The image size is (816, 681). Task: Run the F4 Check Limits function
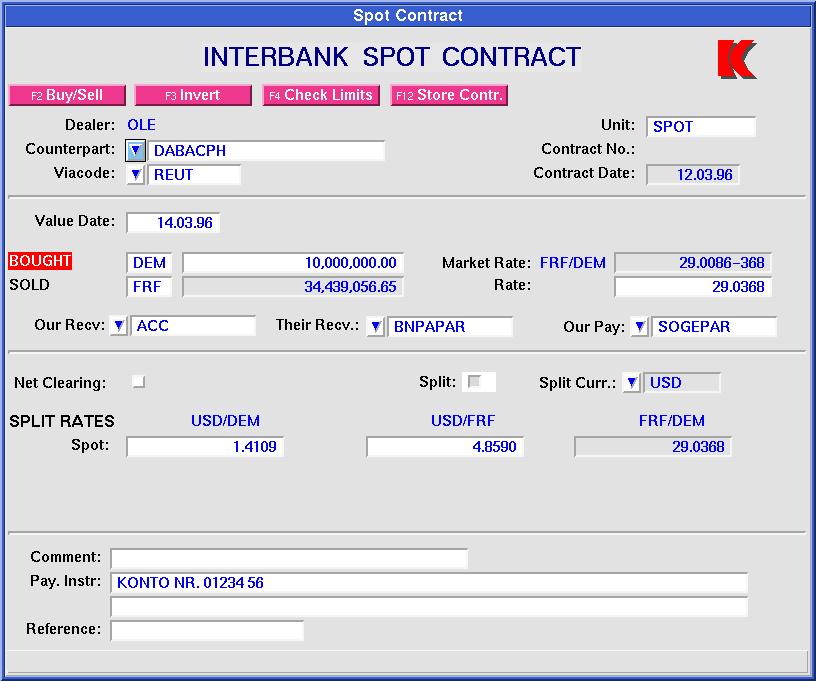321,95
